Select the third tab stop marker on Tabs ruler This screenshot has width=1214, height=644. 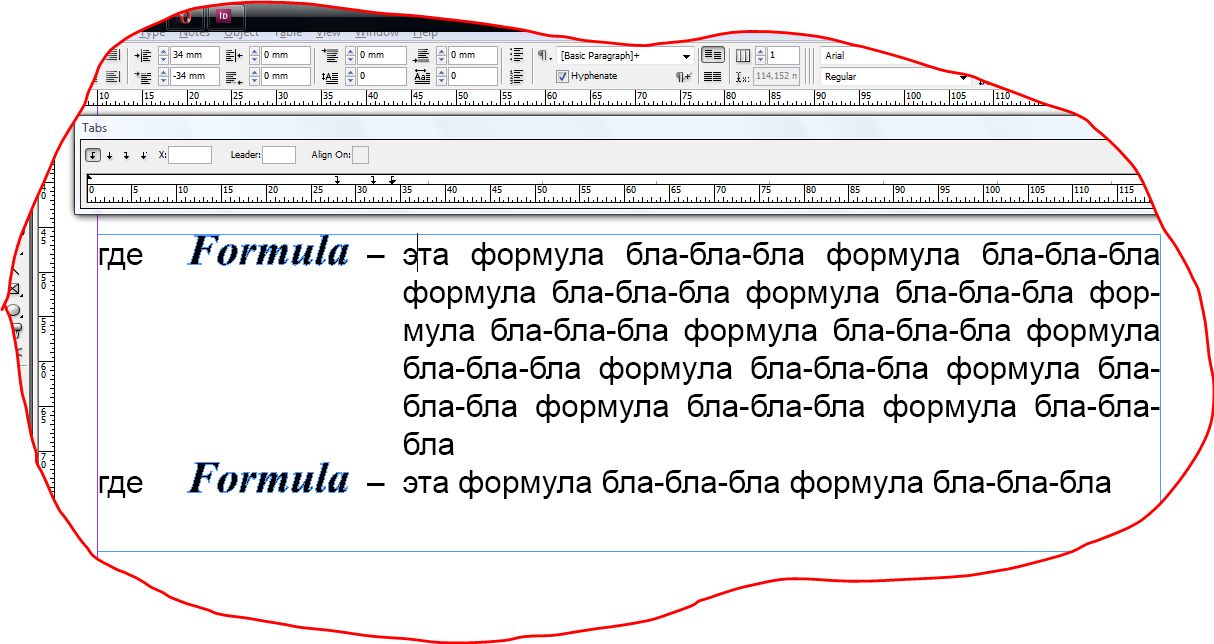coord(392,180)
